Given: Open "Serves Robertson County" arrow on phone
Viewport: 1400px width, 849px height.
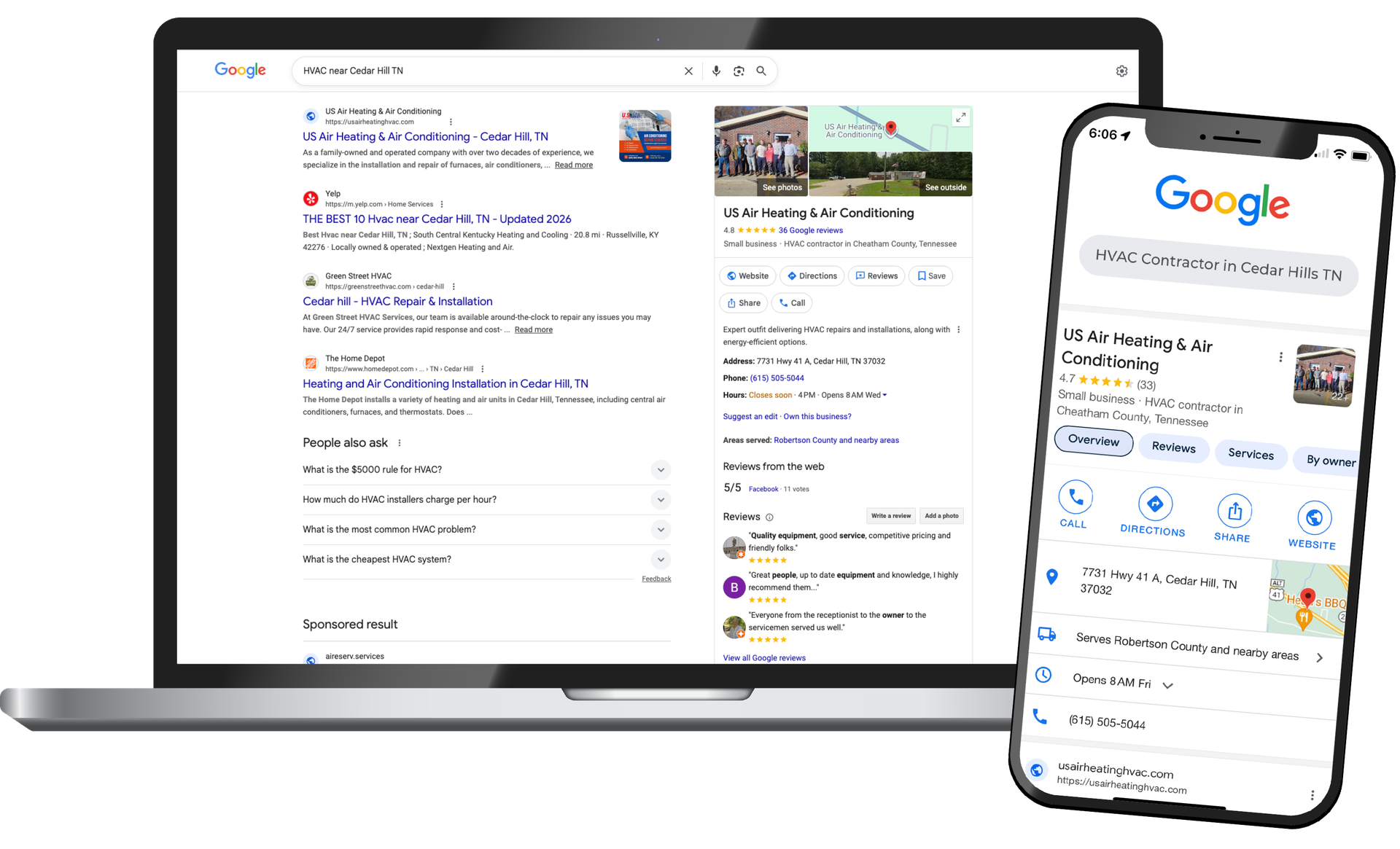Looking at the screenshot, I should pos(1319,658).
